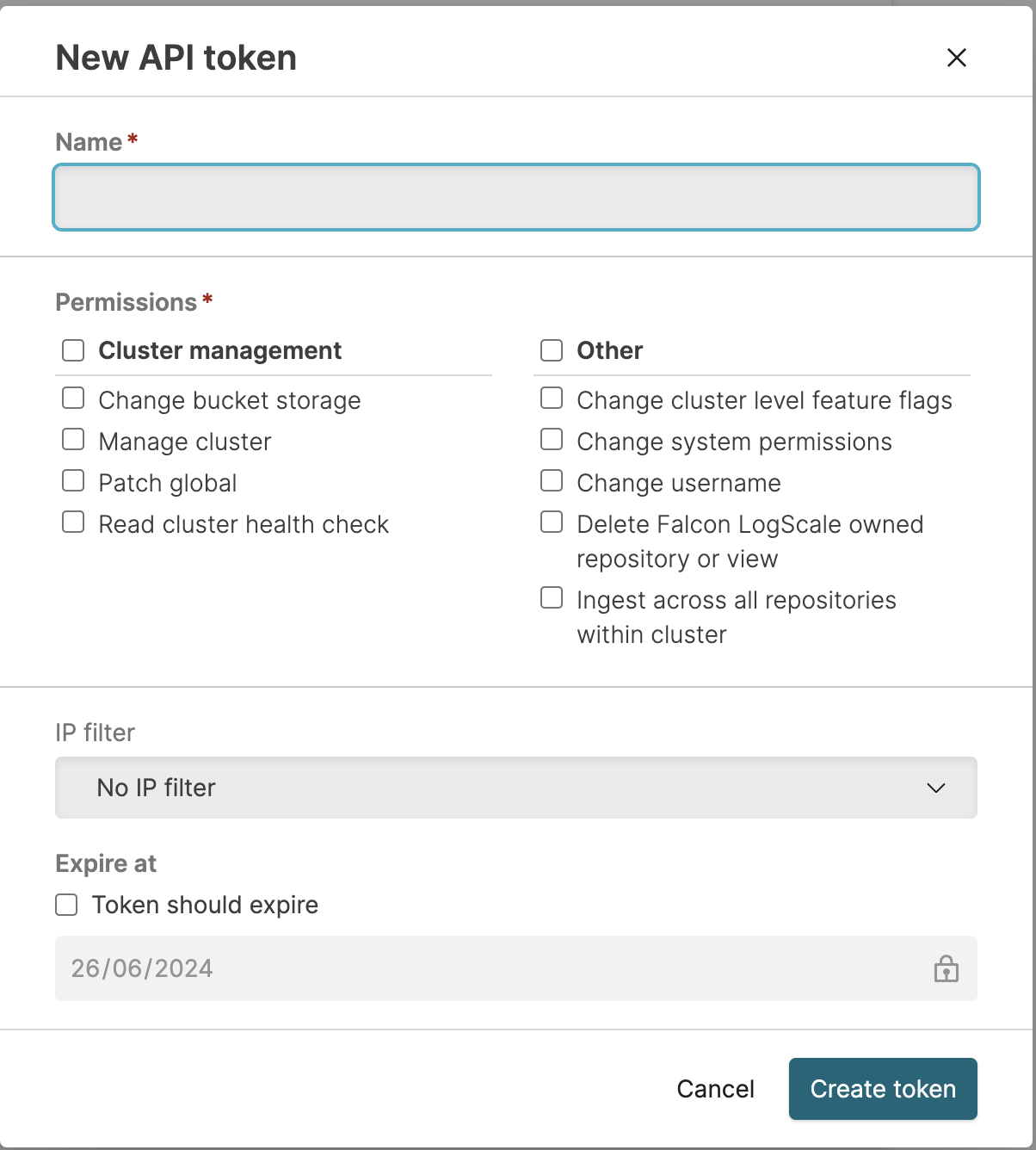
Task: Enable Change system permissions checkbox
Action: (x=552, y=440)
